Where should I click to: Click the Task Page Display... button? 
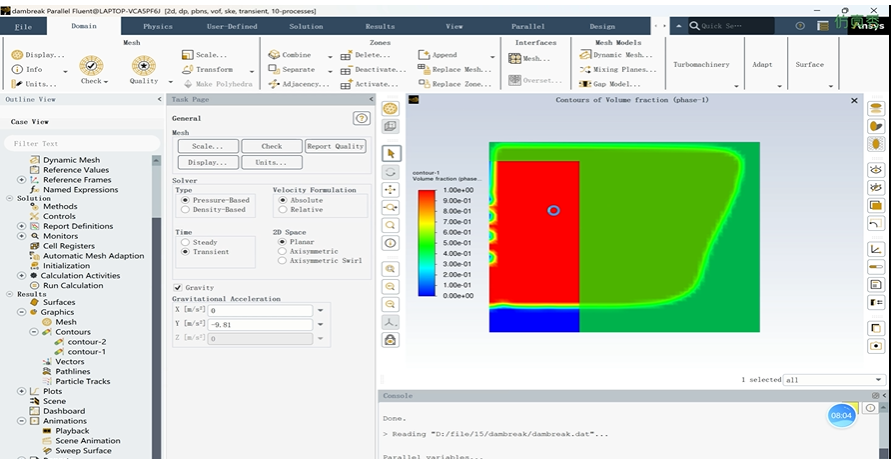tap(208, 162)
